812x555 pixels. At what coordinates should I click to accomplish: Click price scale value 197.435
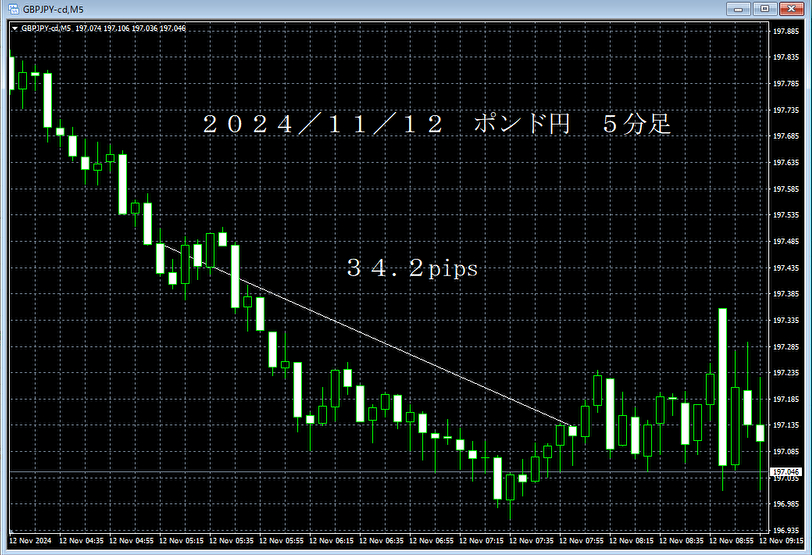786,268
